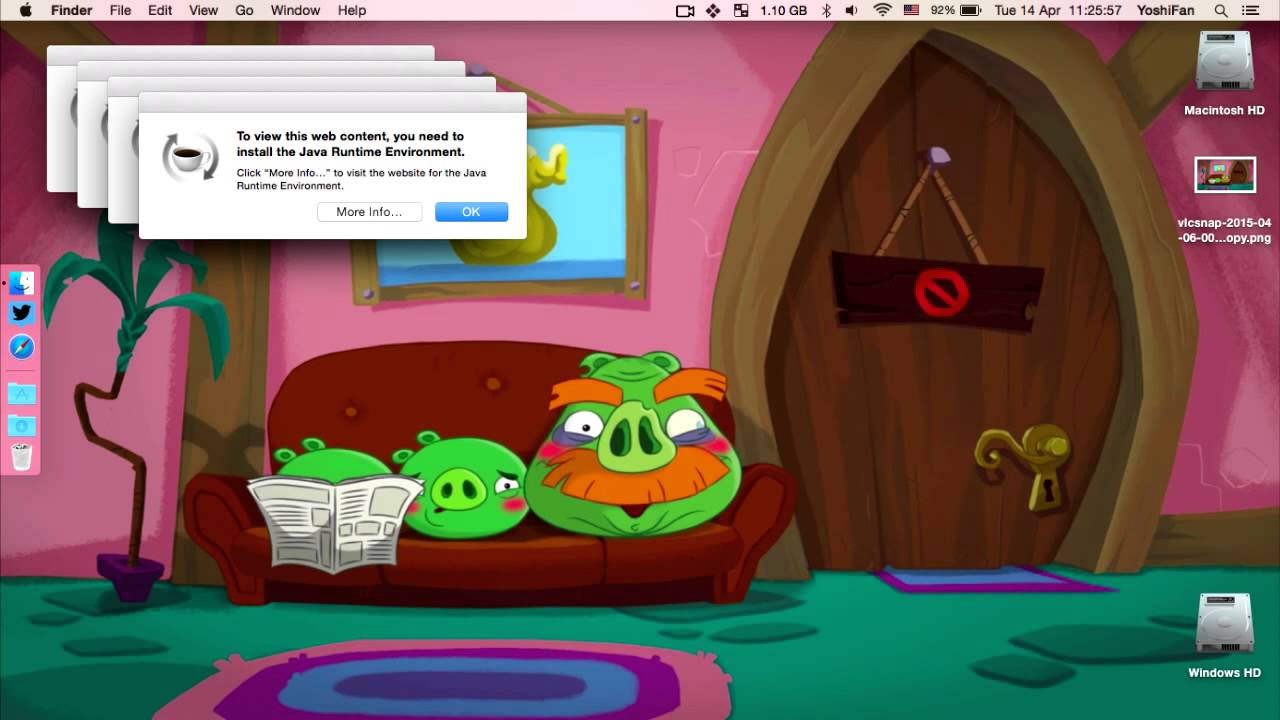Click the camera recording menu bar icon
Screen dimensions: 1280x720
pos(685,10)
